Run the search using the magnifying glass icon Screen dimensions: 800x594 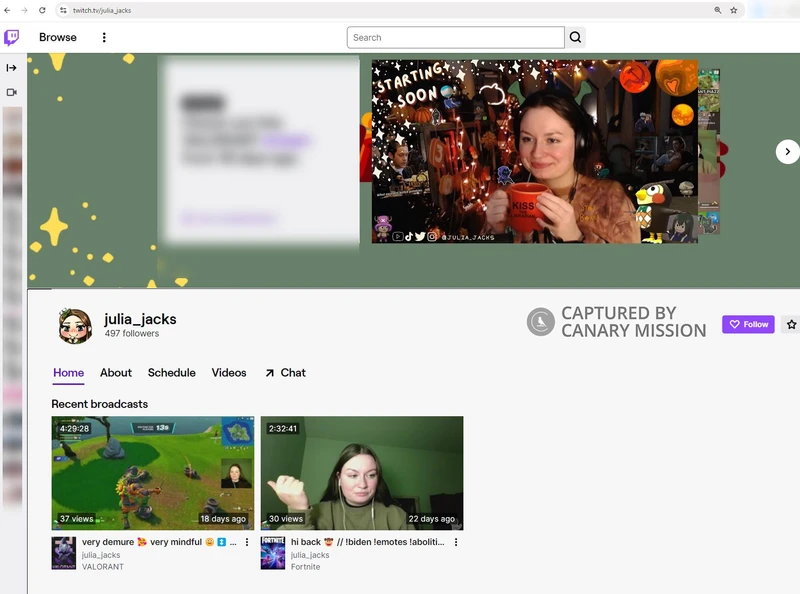[575, 37]
